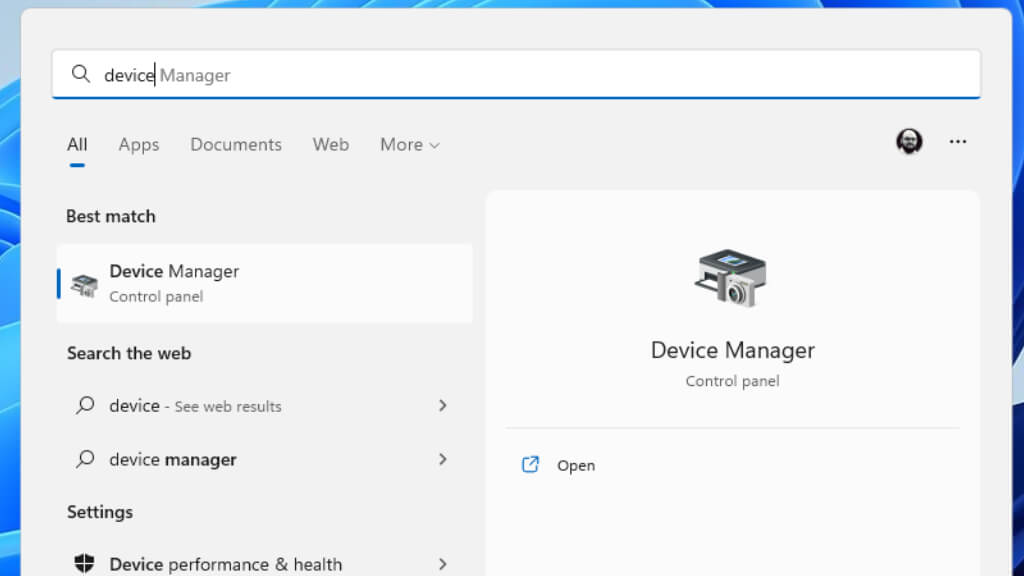Screen dimensions: 1024x576
Task: Click magnifier icon beside 'device - See web results'
Action: (85, 406)
